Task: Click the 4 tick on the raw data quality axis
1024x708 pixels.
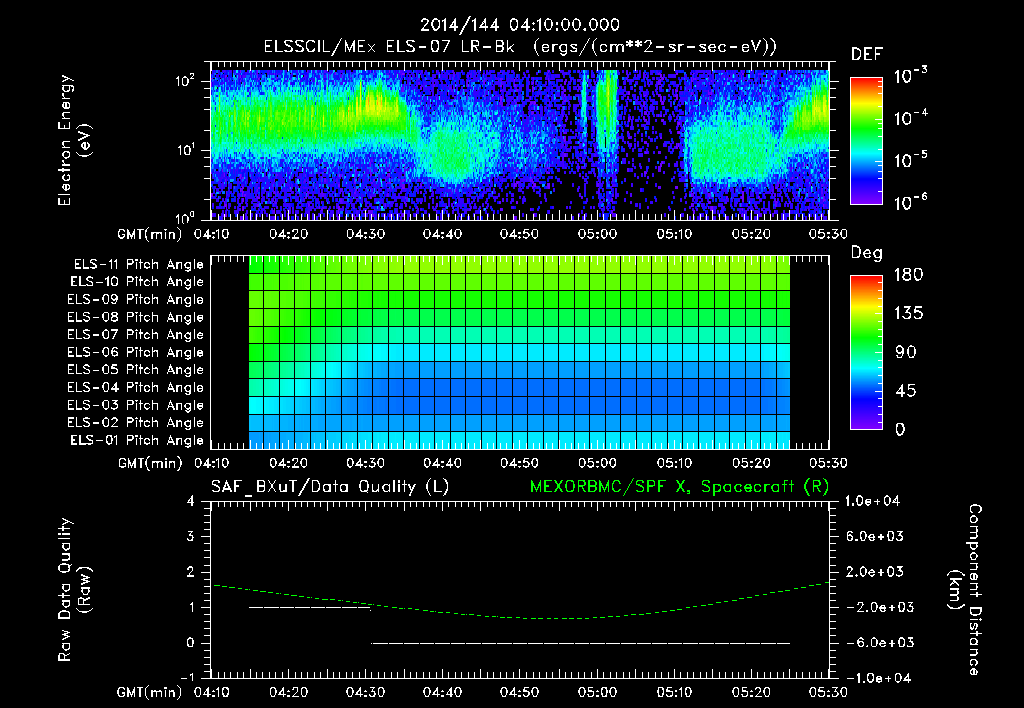Action: point(191,501)
